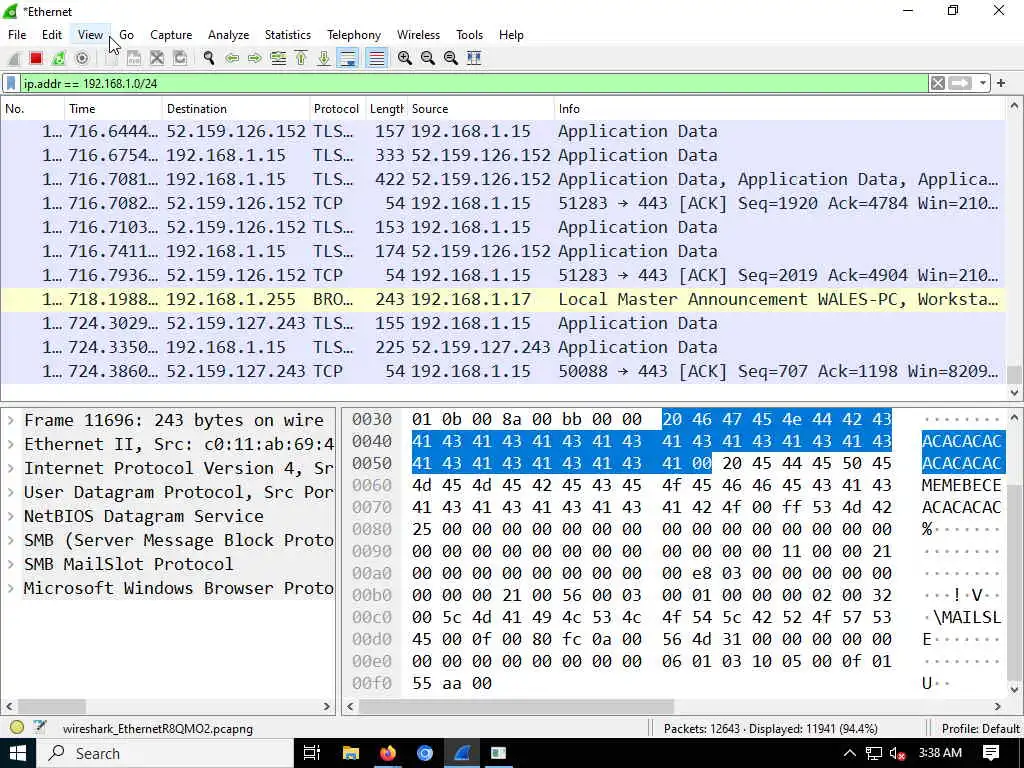Click the capture file properties pencil icon

click(x=40, y=728)
